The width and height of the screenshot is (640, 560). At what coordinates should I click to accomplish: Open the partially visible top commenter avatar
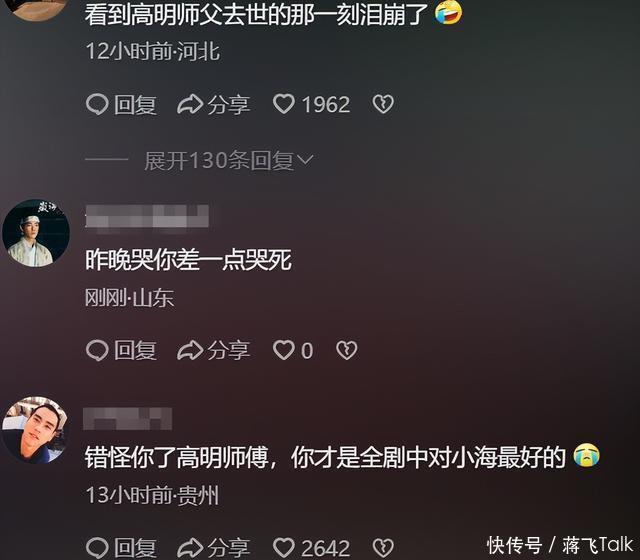[x=39, y=9]
